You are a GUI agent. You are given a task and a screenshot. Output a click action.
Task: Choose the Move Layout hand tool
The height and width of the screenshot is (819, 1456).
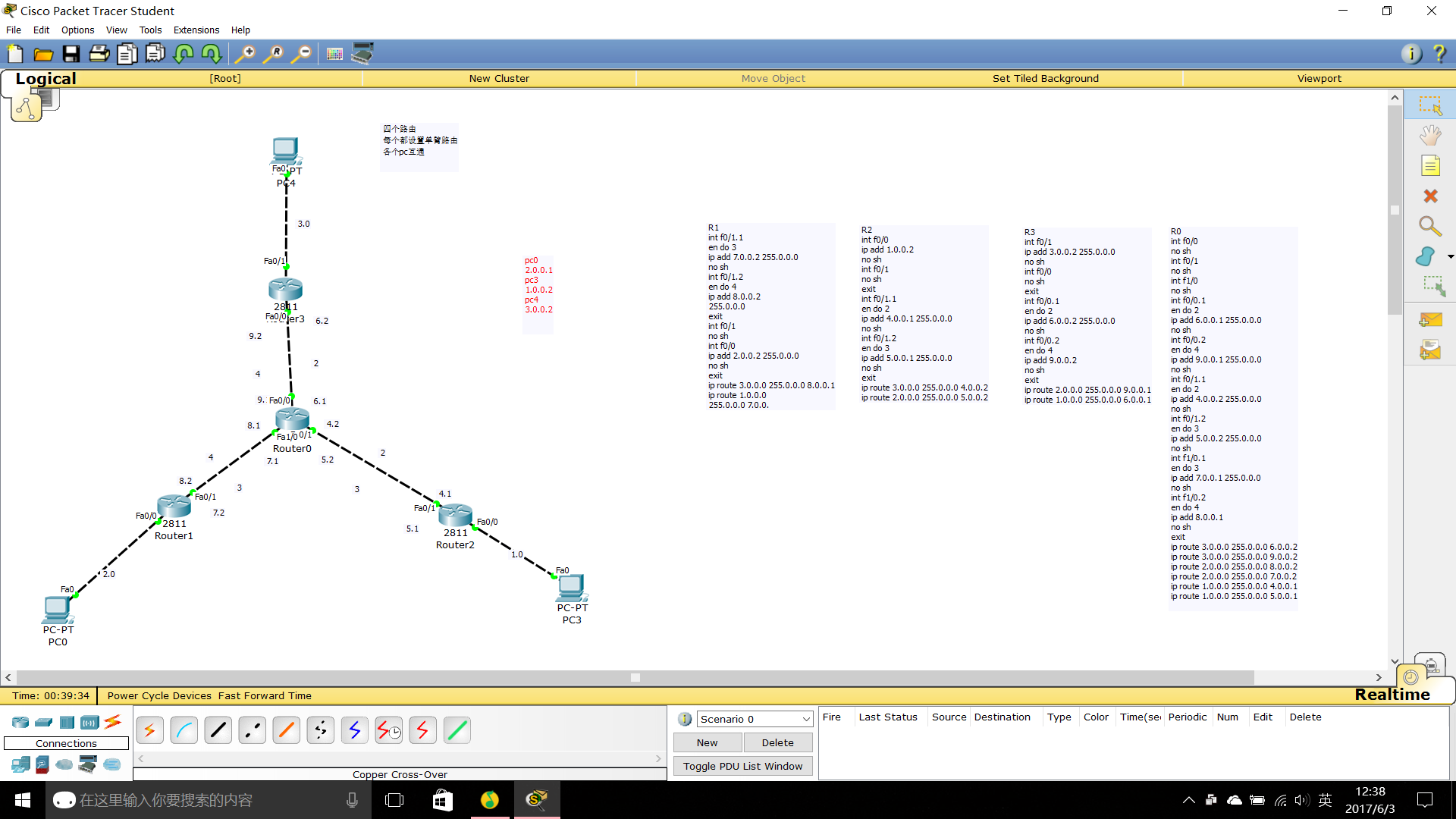coord(1430,136)
